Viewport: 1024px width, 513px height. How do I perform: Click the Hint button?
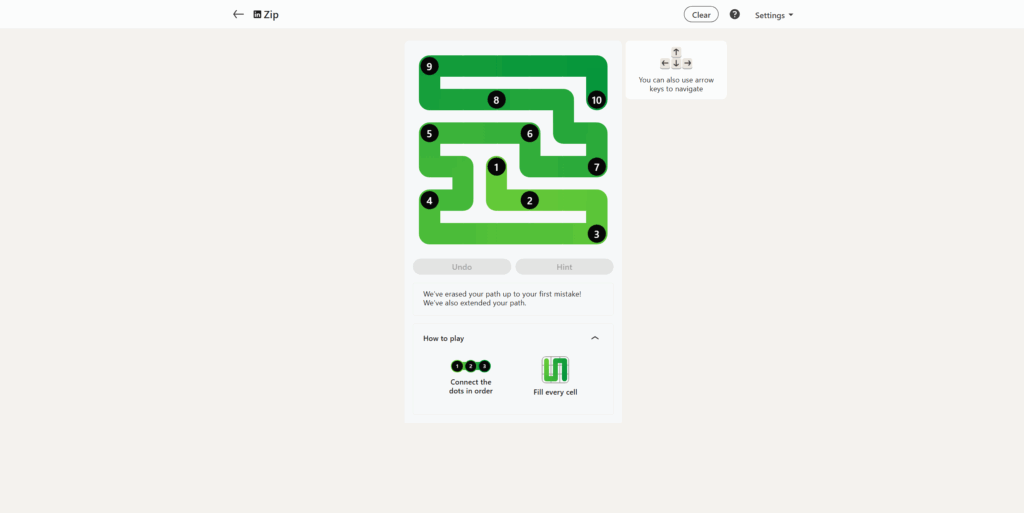564,267
